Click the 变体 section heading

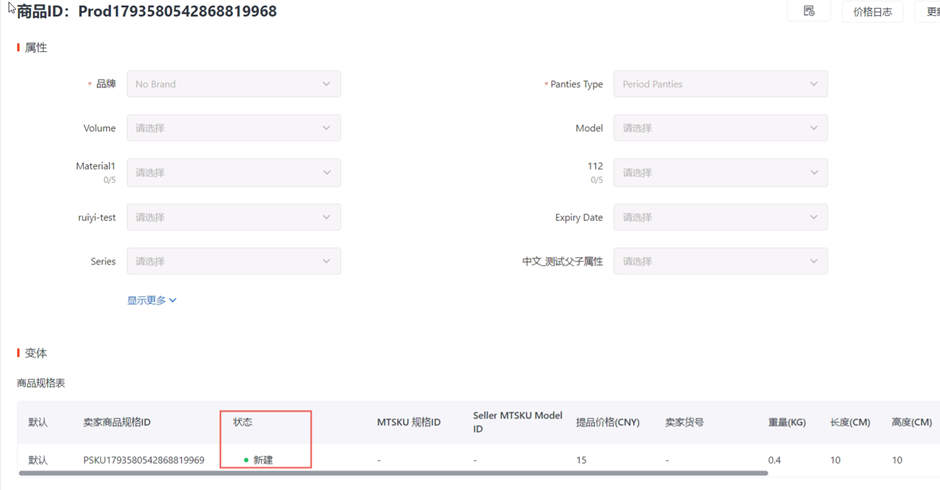click(36, 353)
